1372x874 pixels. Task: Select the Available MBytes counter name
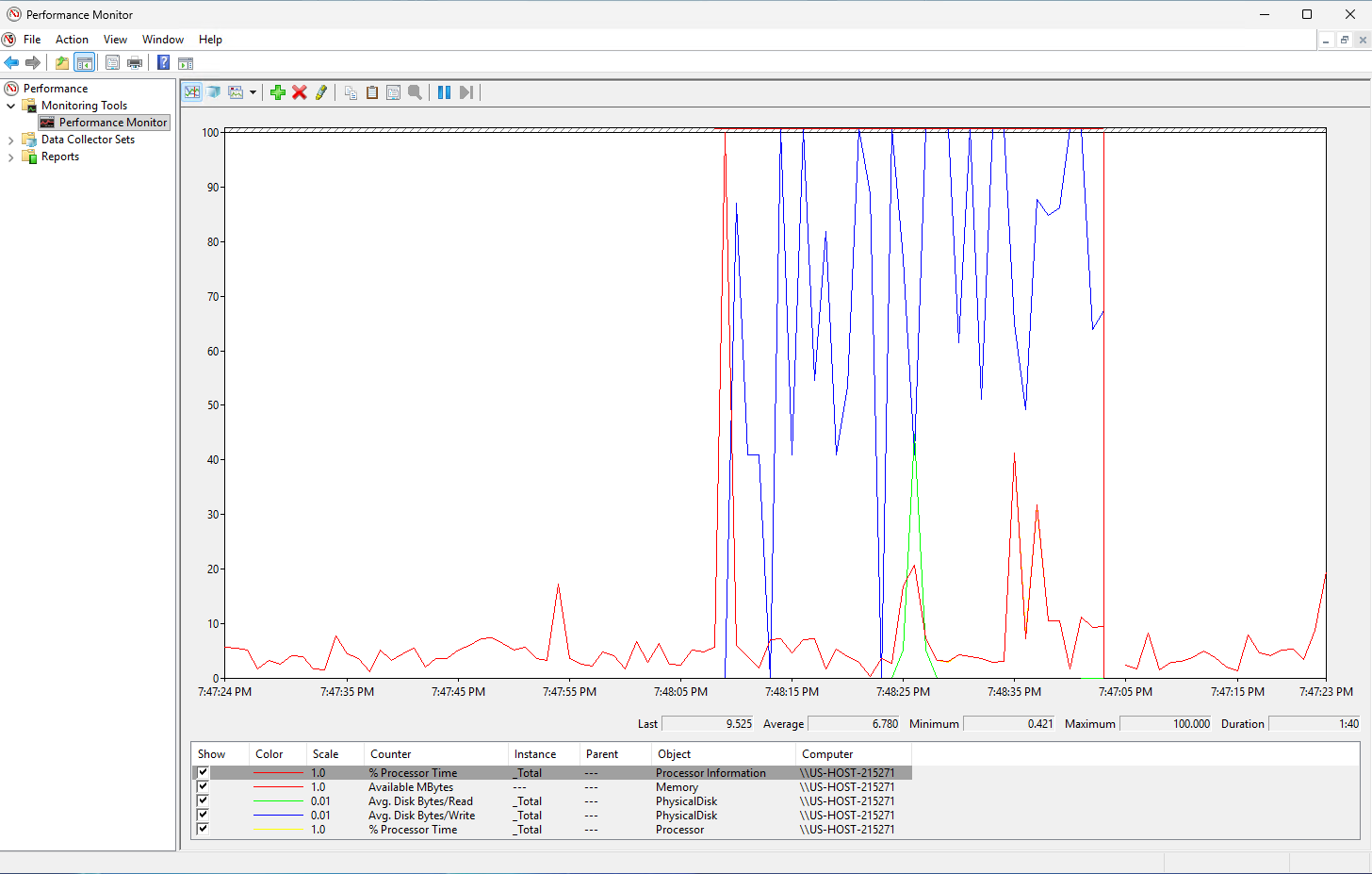tap(411, 787)
